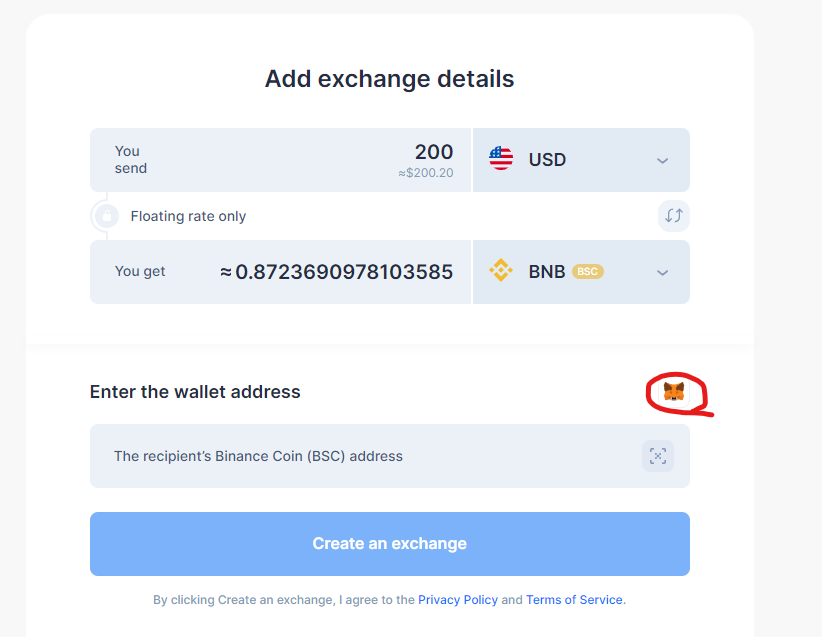Open the Privacy Policy link
The width and height of the screenshot is (822, 637).
pyautogui.click(x=458, y=600)
